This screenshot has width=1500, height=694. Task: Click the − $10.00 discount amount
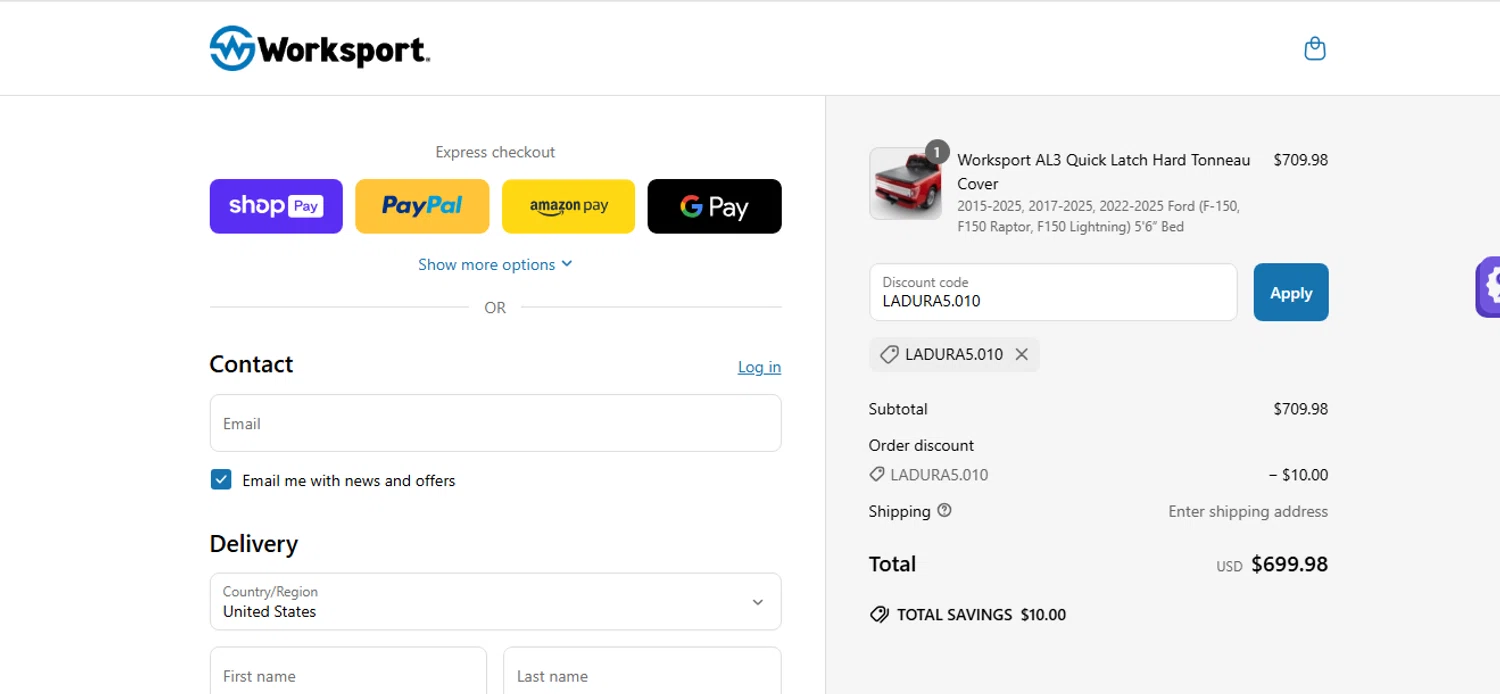point(1298,475)
